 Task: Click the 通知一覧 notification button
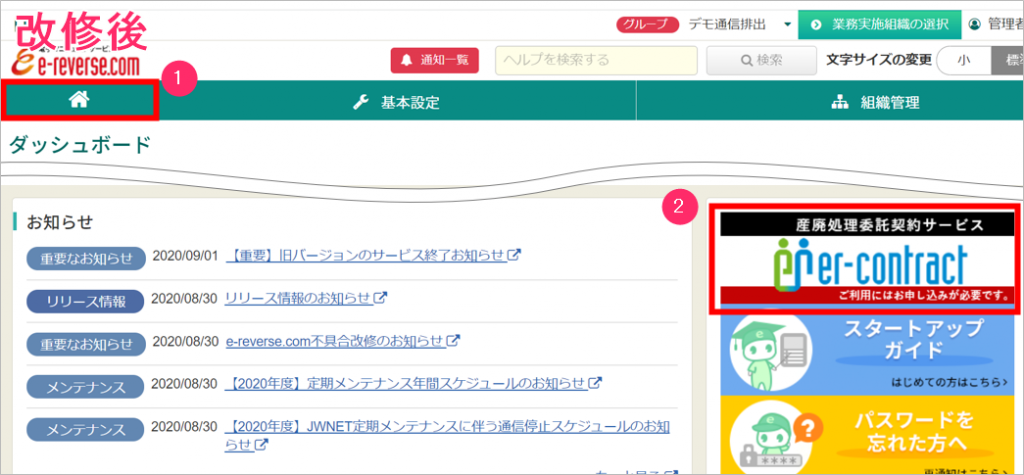click(435, 60)
